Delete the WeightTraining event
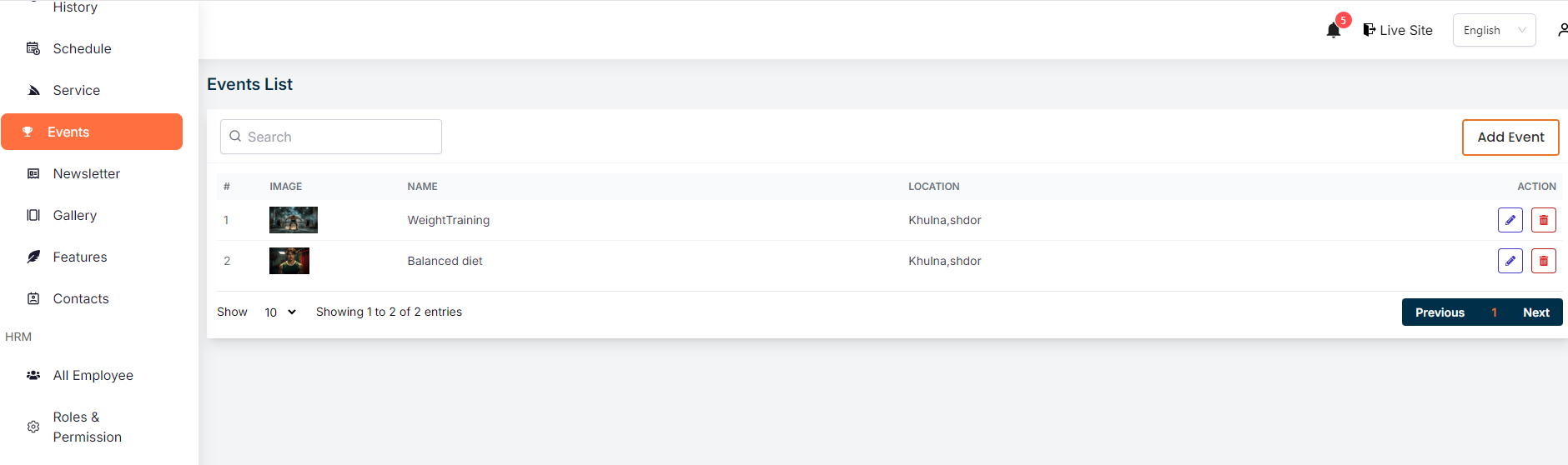The height and width of the screenshot is (465, 1568). pos(1543,220)
